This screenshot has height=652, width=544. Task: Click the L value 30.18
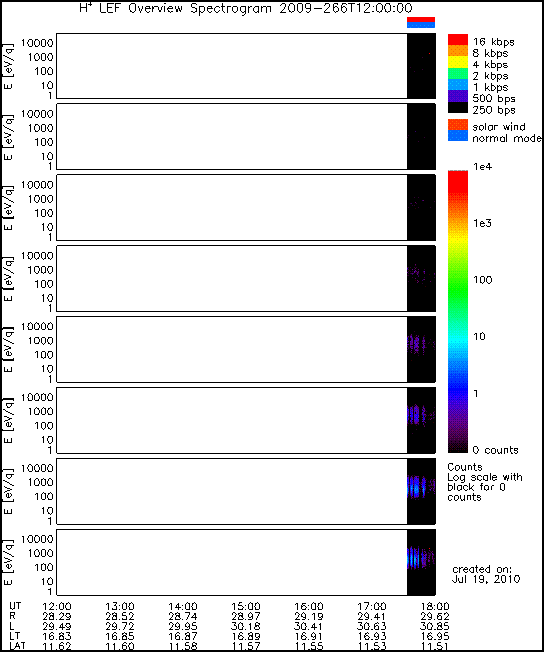(x=246, y=626)
